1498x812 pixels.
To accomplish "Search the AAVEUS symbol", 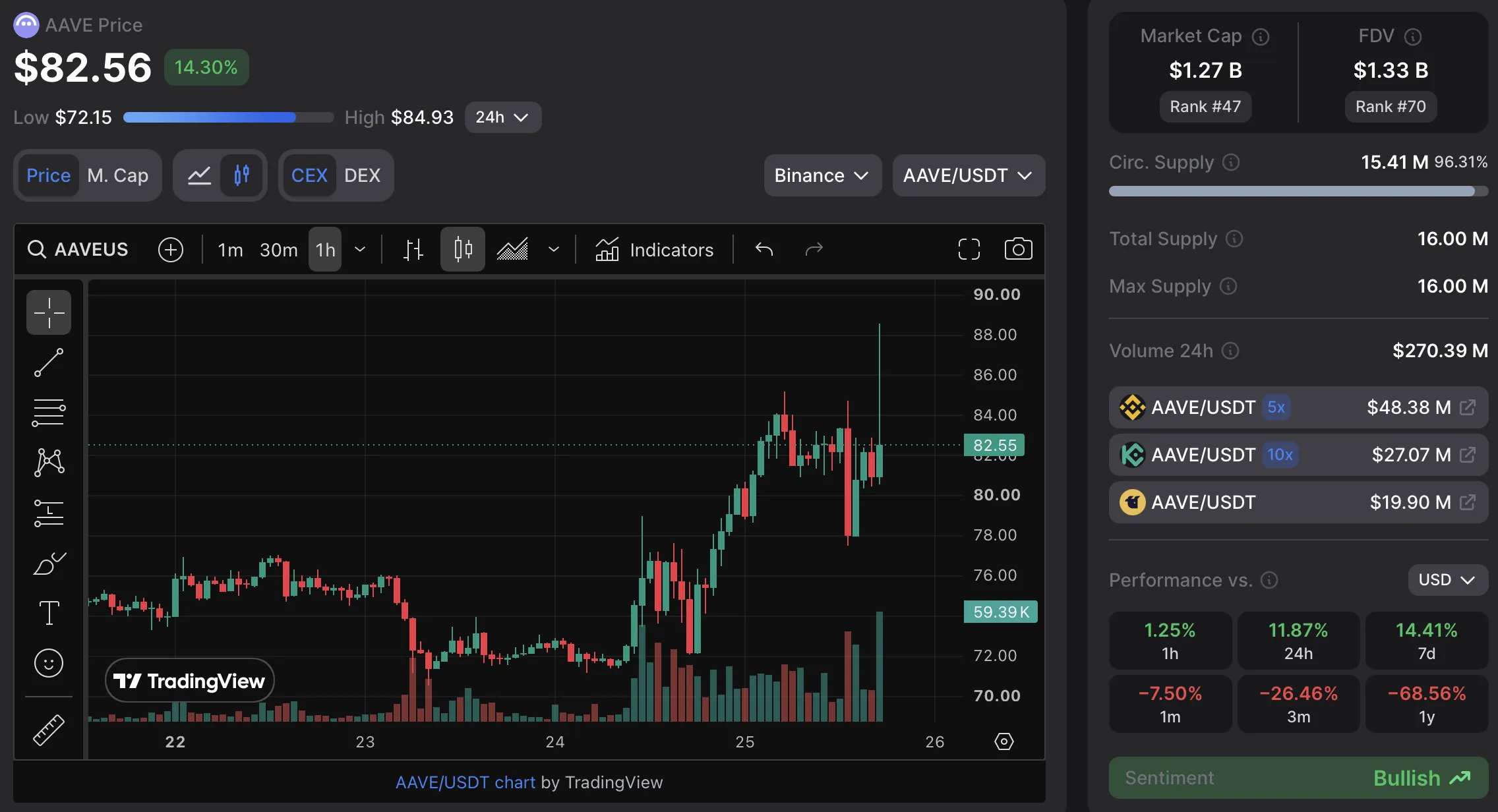I will pos(78,250).
